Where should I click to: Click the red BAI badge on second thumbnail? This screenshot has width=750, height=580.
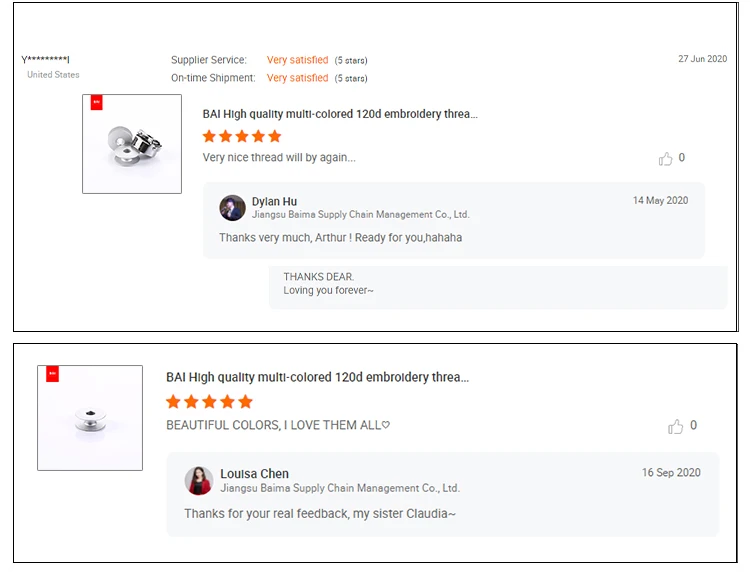point(53,374)
